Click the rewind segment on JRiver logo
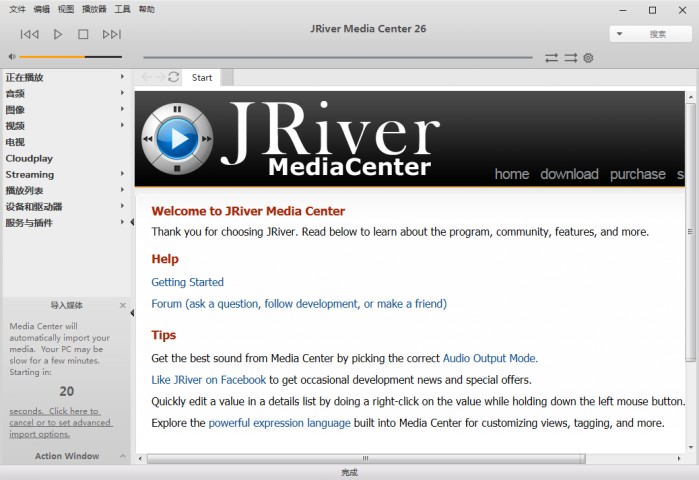 (x=148, y=139)
